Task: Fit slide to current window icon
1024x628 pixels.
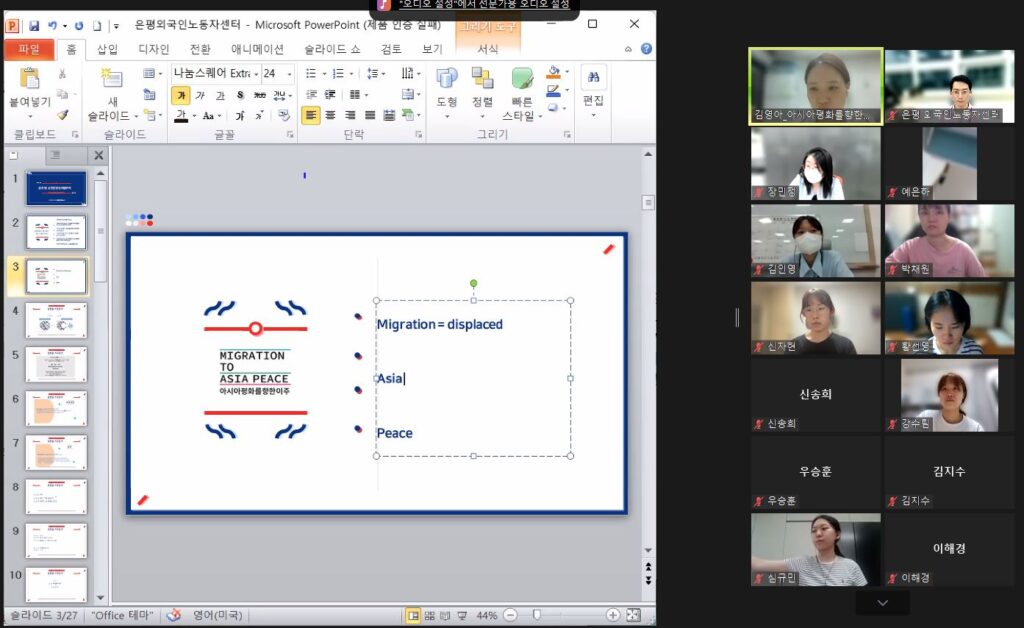Action: 633,615
